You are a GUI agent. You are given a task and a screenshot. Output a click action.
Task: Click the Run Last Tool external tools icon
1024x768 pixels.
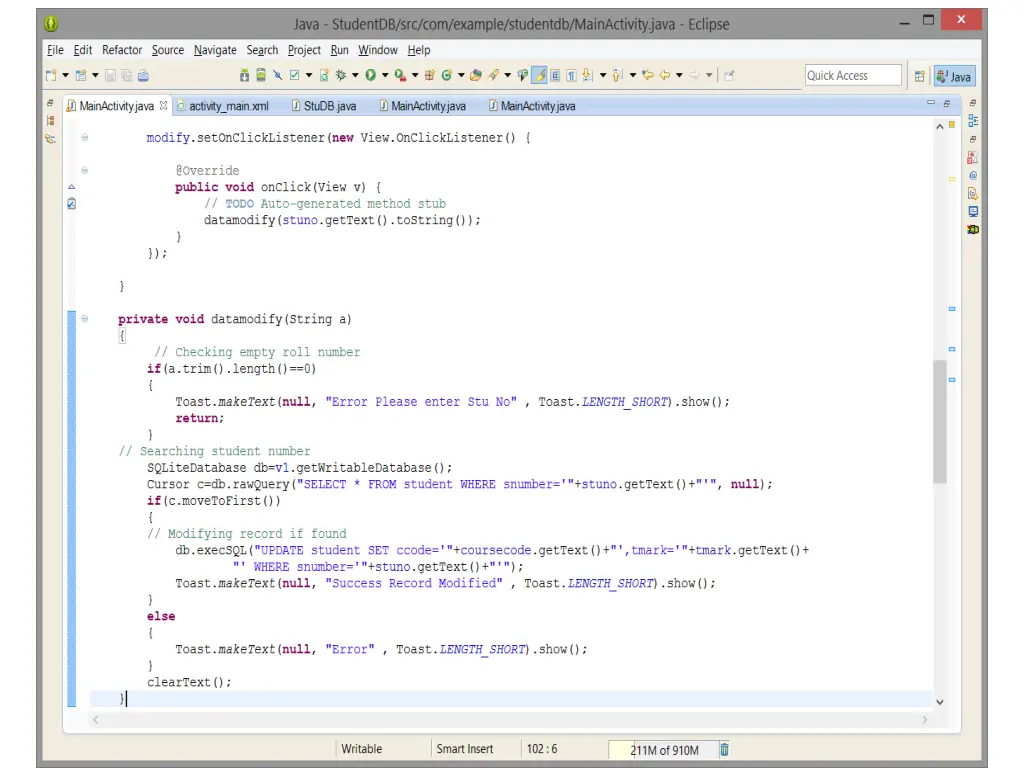pos(400,76)
